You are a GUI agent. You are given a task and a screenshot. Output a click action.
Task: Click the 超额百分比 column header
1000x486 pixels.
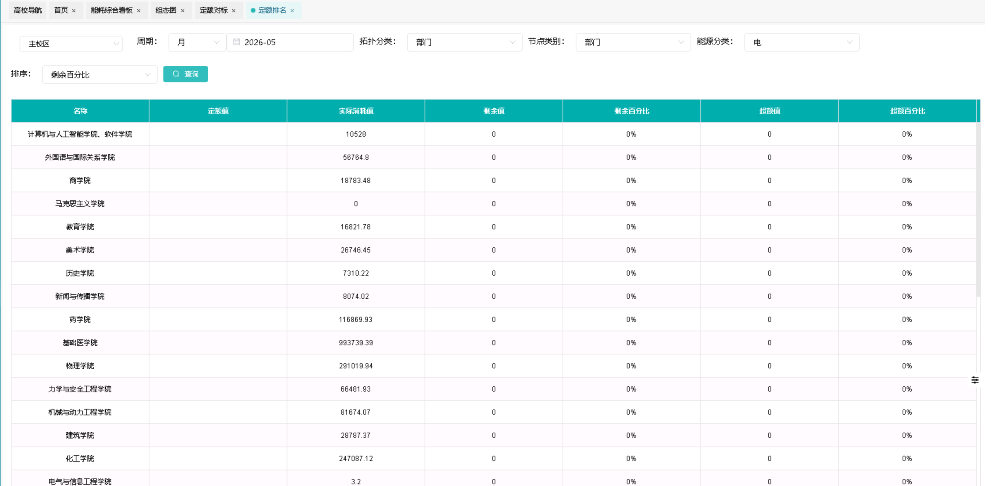point(907,111)
